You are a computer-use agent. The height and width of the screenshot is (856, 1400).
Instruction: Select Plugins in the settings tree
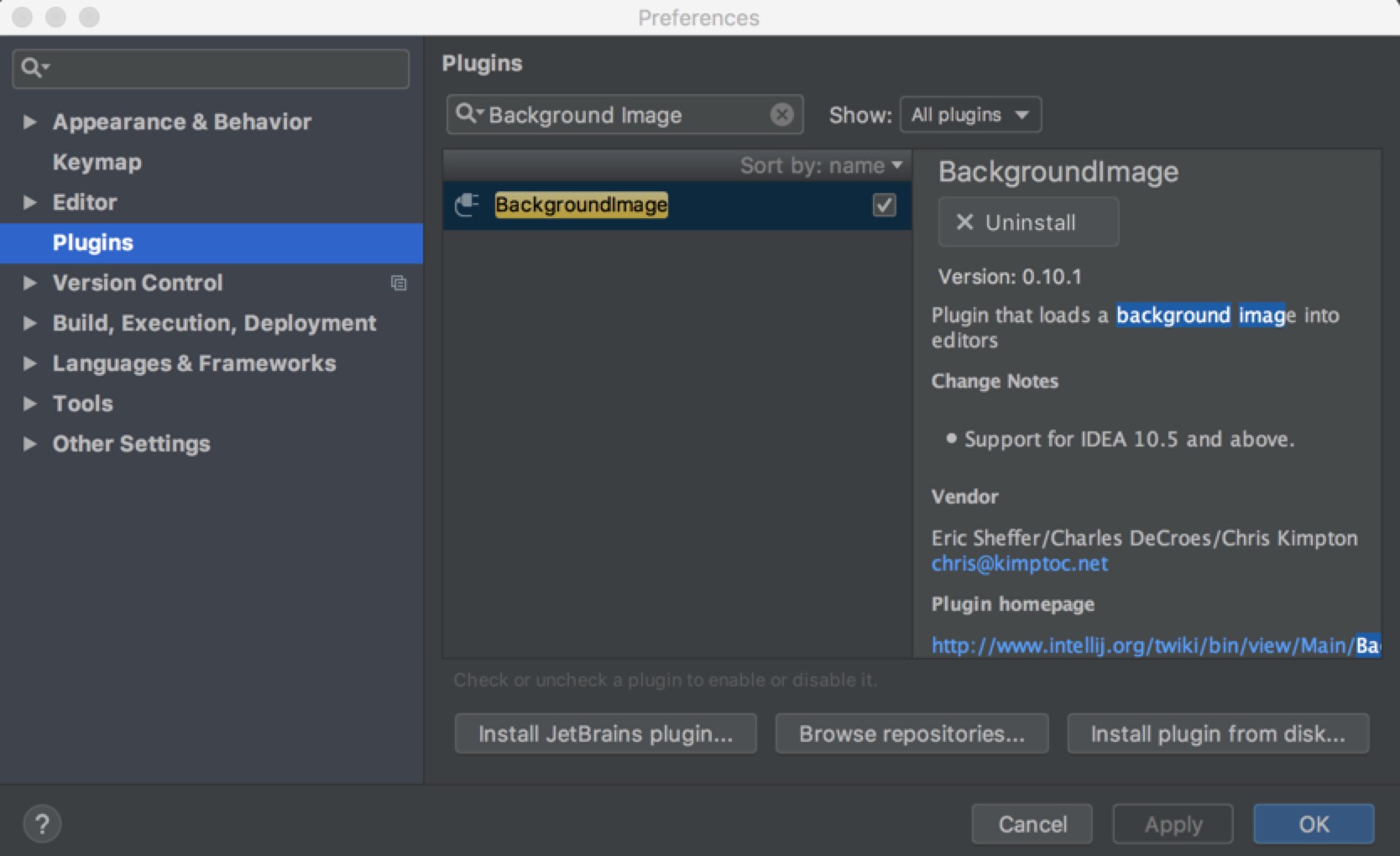click(212, 243)
